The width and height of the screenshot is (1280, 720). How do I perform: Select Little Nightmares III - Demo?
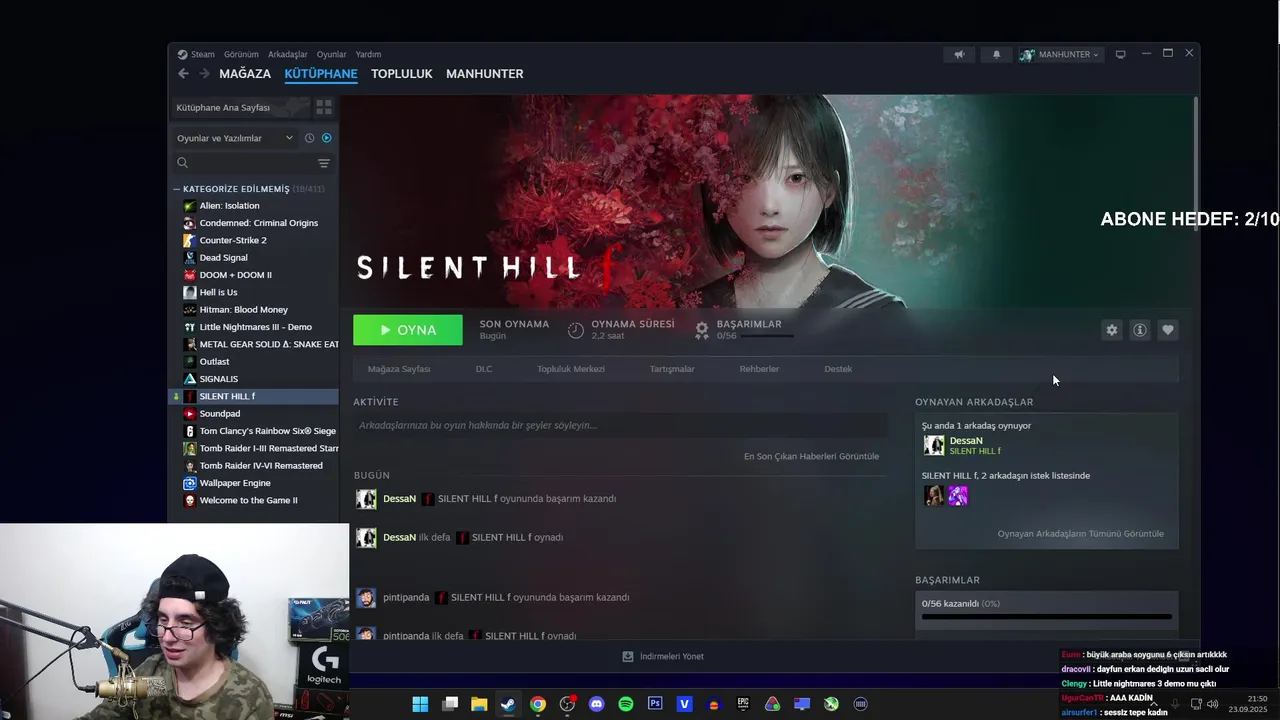pos(255,327)
